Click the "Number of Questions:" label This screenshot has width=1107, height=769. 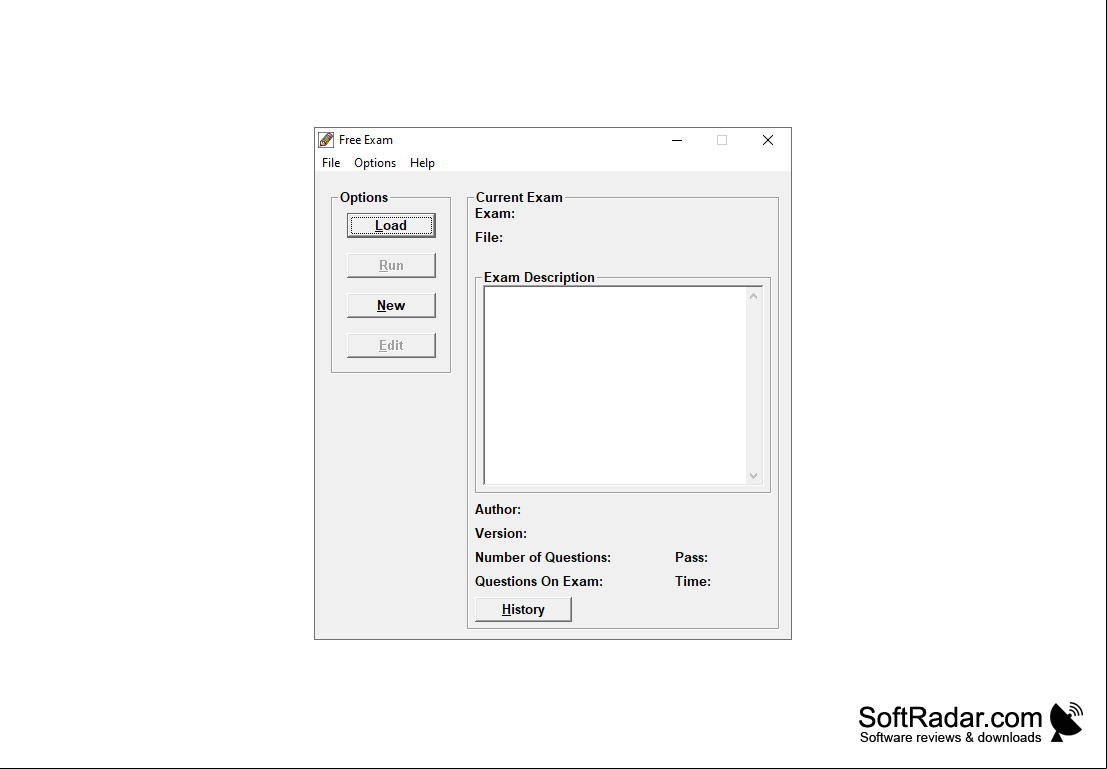543,558
